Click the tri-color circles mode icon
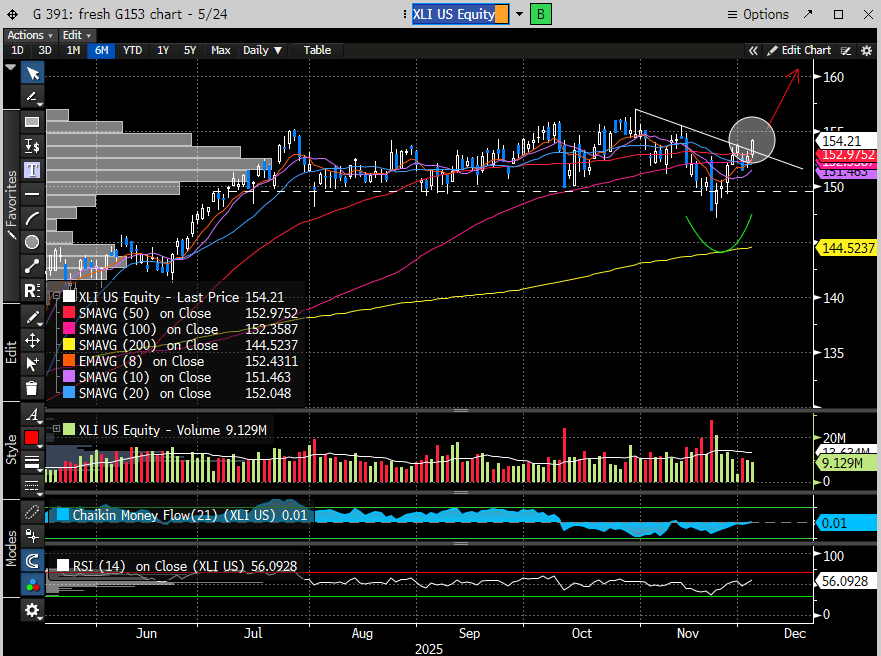Viewport: 881px width, 656px height. (x=33, y=585)
